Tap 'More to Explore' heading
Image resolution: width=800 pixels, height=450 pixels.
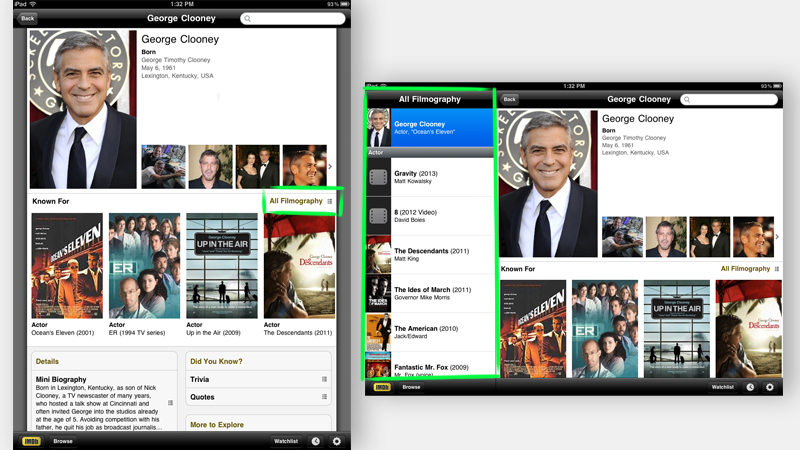(x=217, y=424)
